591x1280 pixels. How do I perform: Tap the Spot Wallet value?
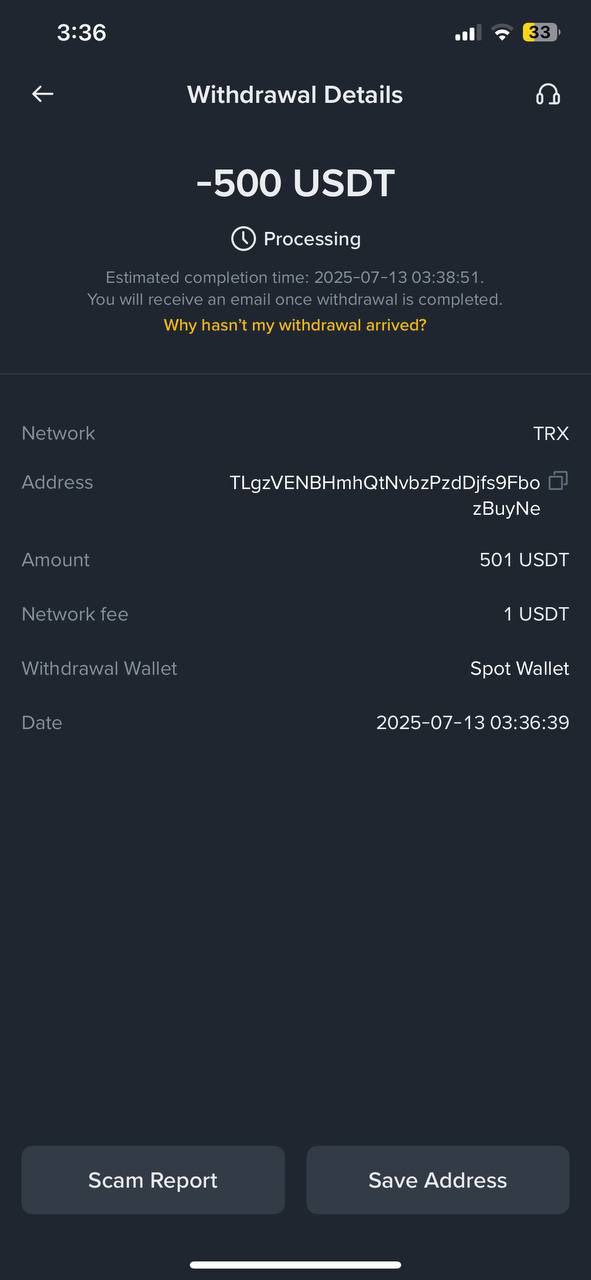coord(520,668)
